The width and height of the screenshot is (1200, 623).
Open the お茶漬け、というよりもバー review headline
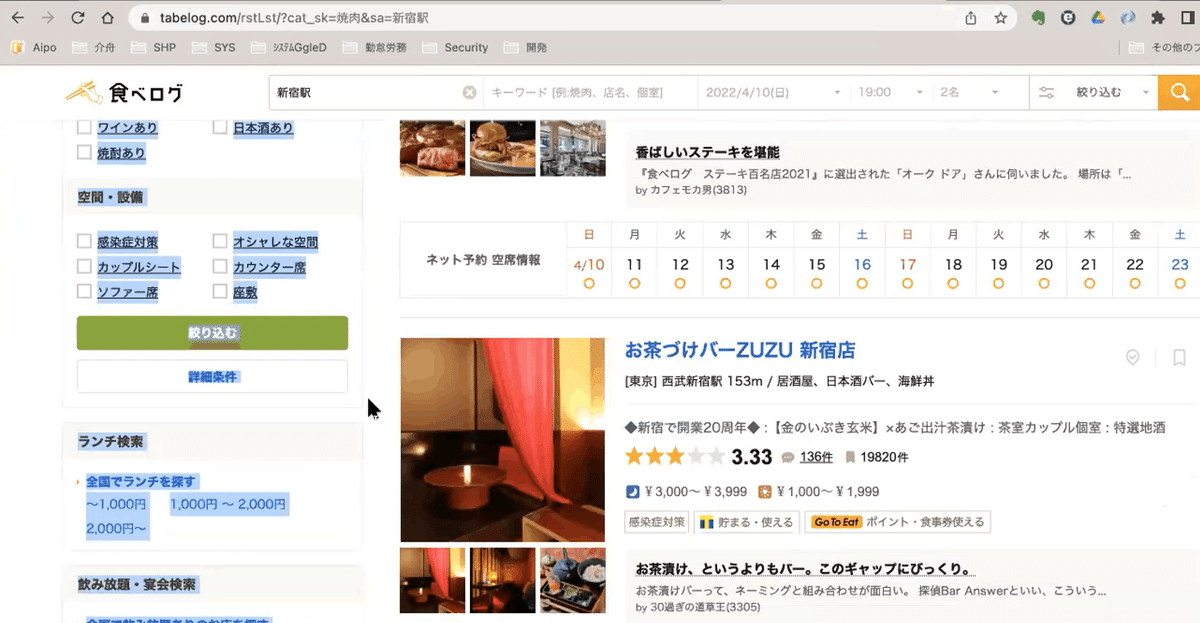[805, 569]
